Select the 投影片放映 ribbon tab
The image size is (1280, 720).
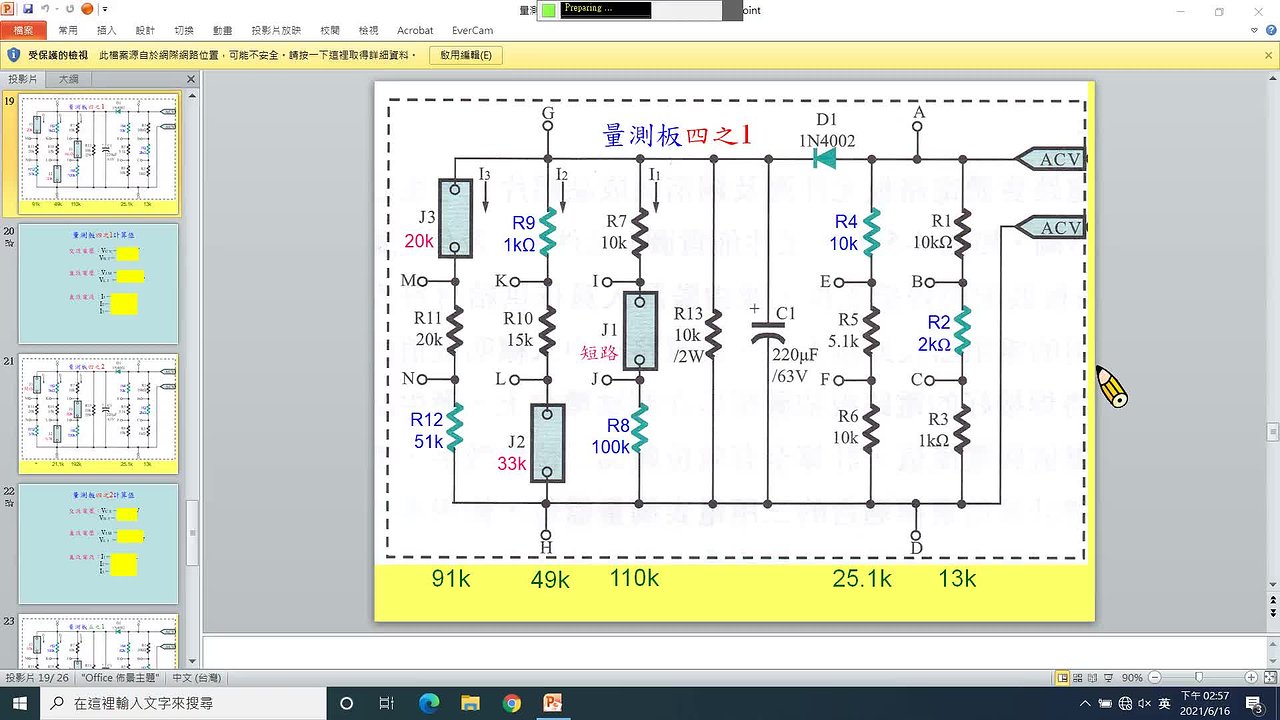pos(276,31)
